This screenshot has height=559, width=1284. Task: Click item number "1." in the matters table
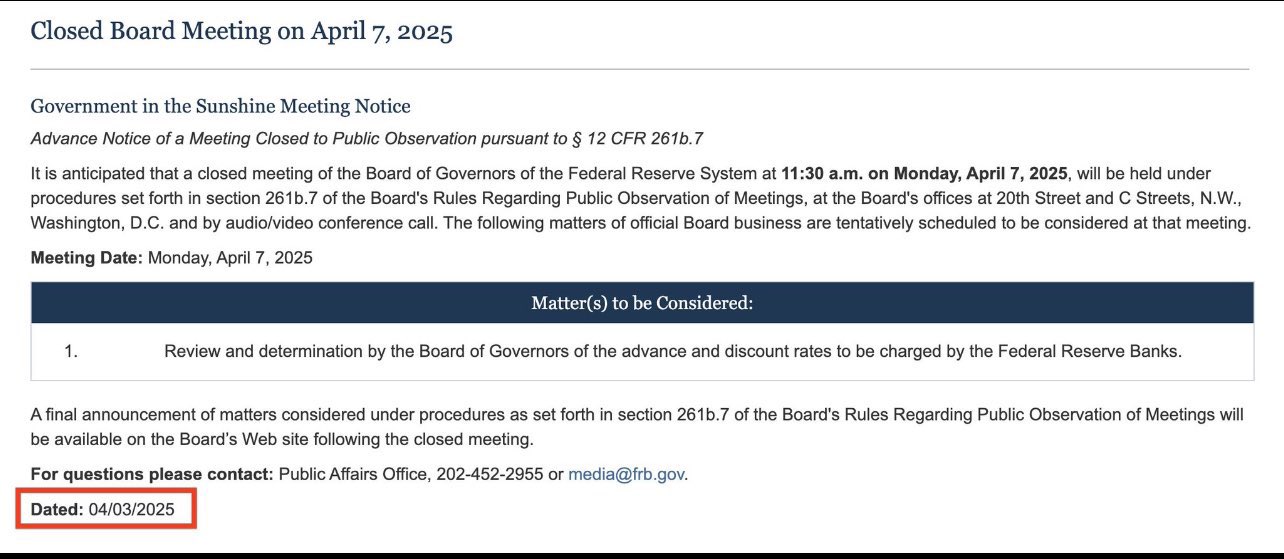[71, 352]
